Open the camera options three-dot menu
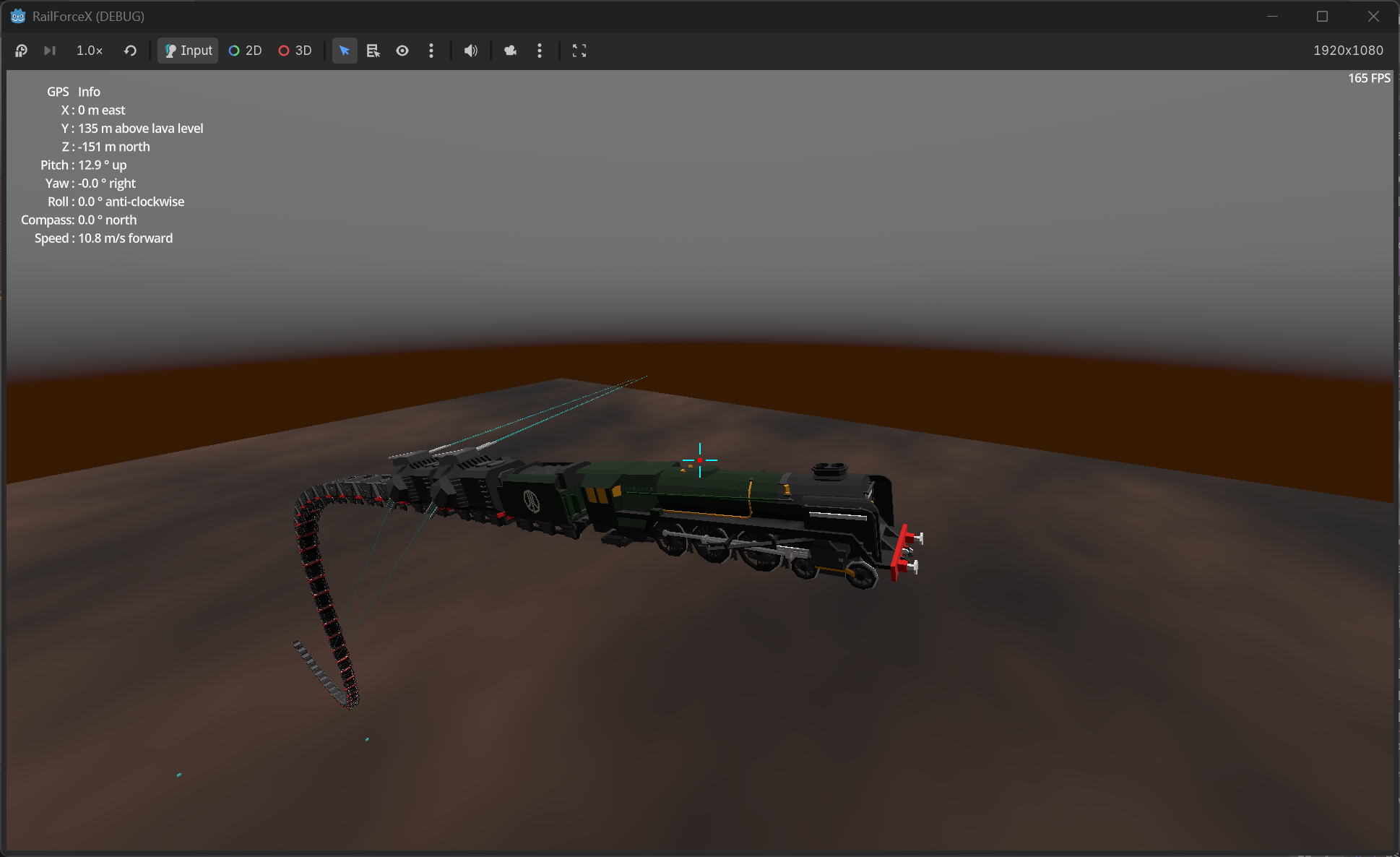The image size is (1400, 857). pyautogui.click(x=540, y=51)
